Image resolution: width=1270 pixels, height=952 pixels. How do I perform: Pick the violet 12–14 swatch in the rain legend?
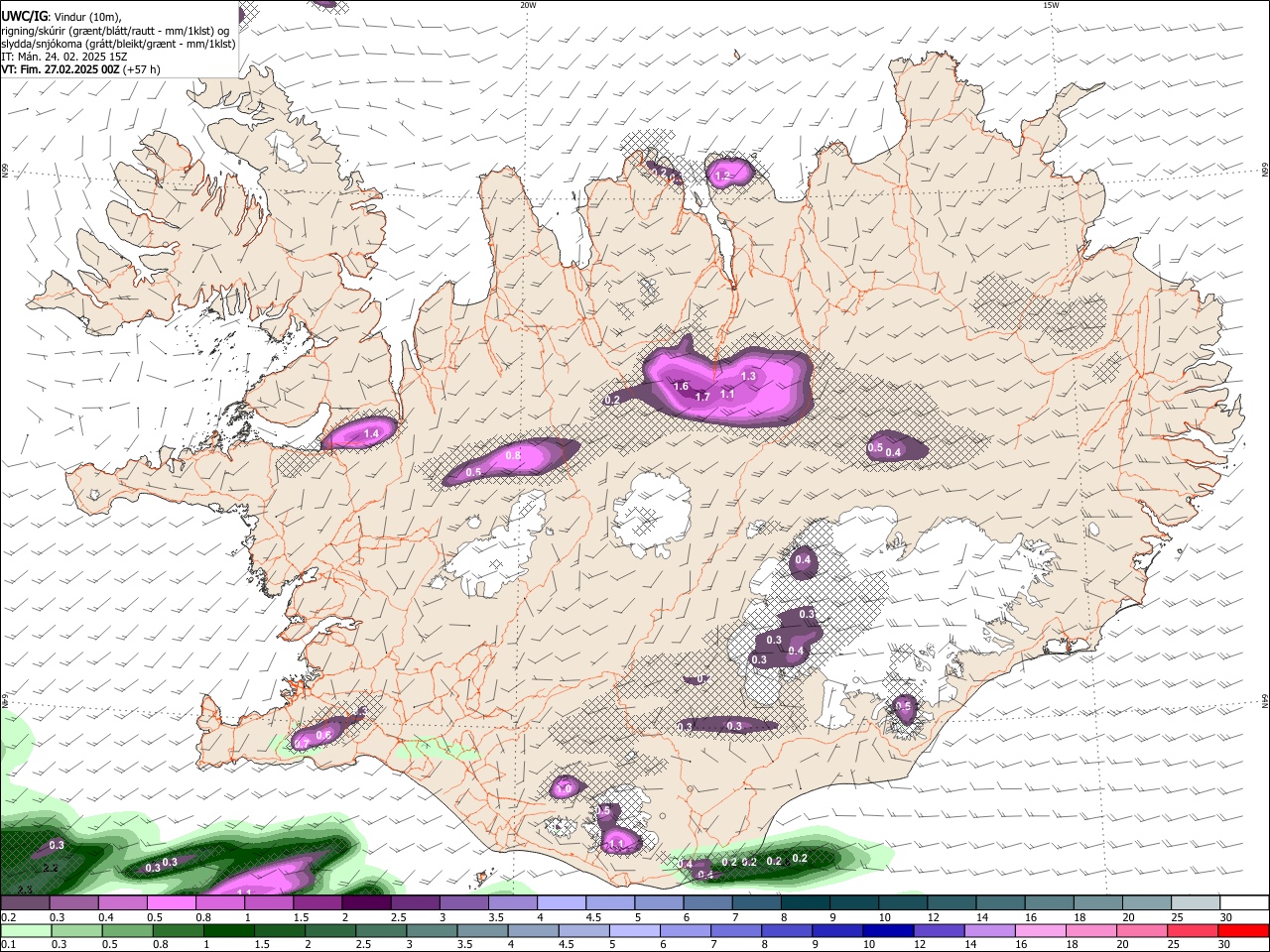[x=939, y=930]
